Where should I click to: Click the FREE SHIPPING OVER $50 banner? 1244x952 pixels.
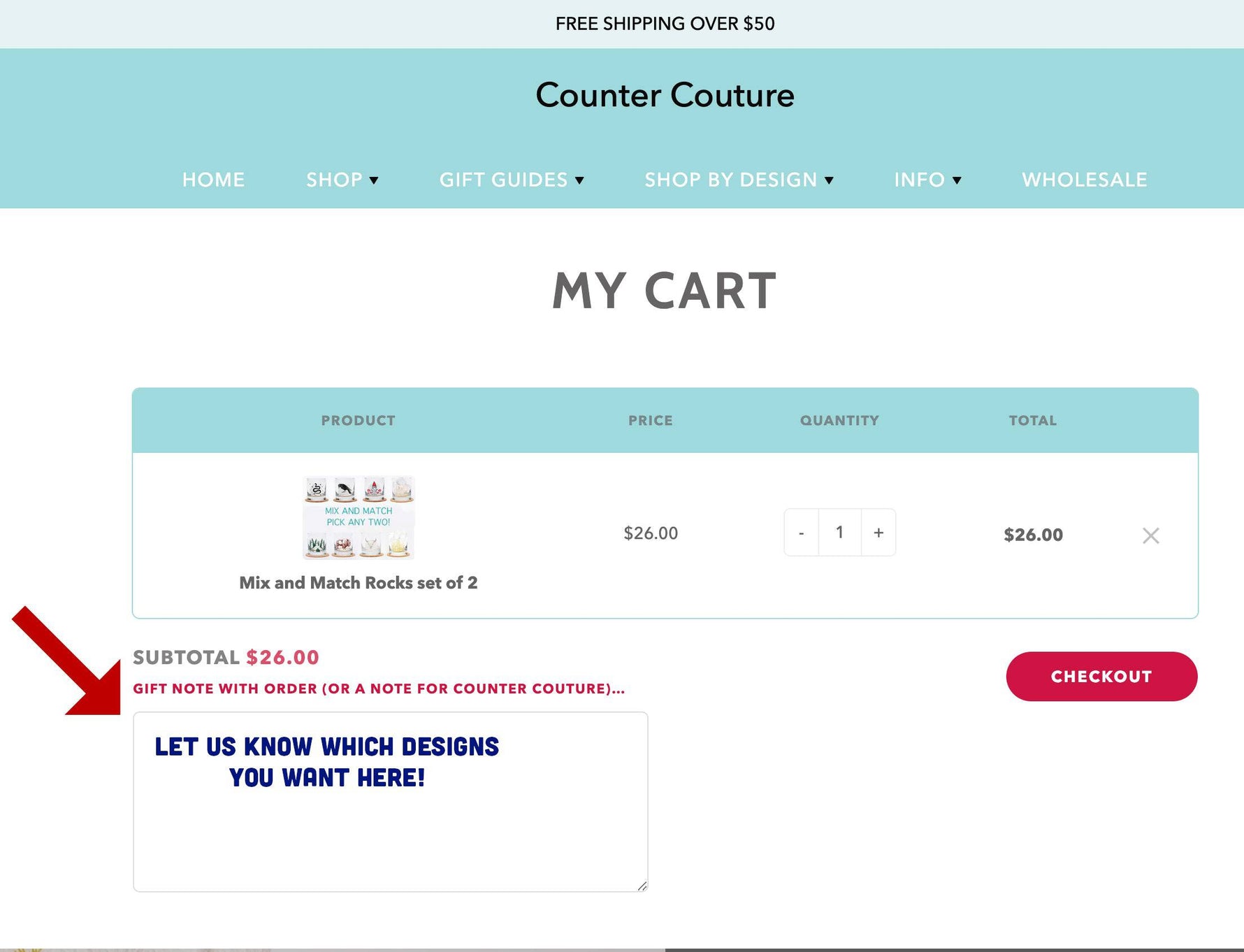[x=665, y=23]
